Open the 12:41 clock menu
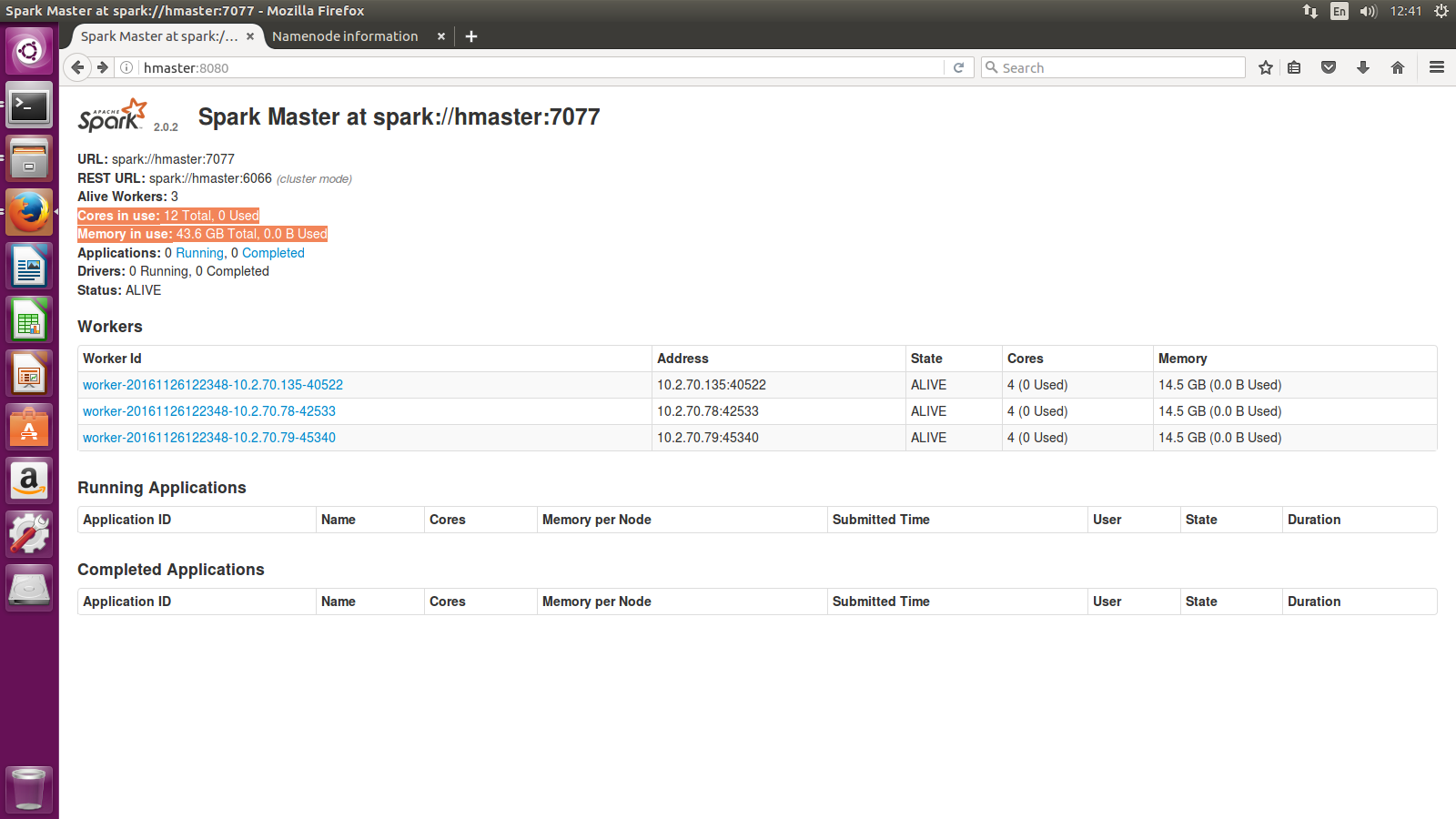 pos(1406,11)
